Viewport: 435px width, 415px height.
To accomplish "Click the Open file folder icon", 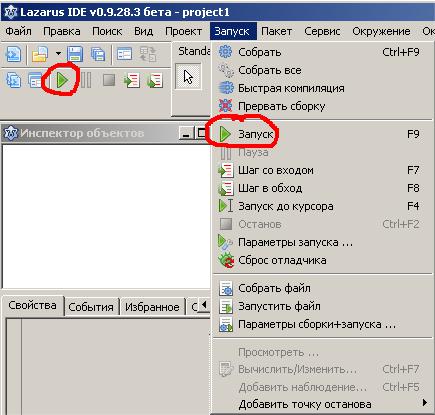I will coord(40,54).
